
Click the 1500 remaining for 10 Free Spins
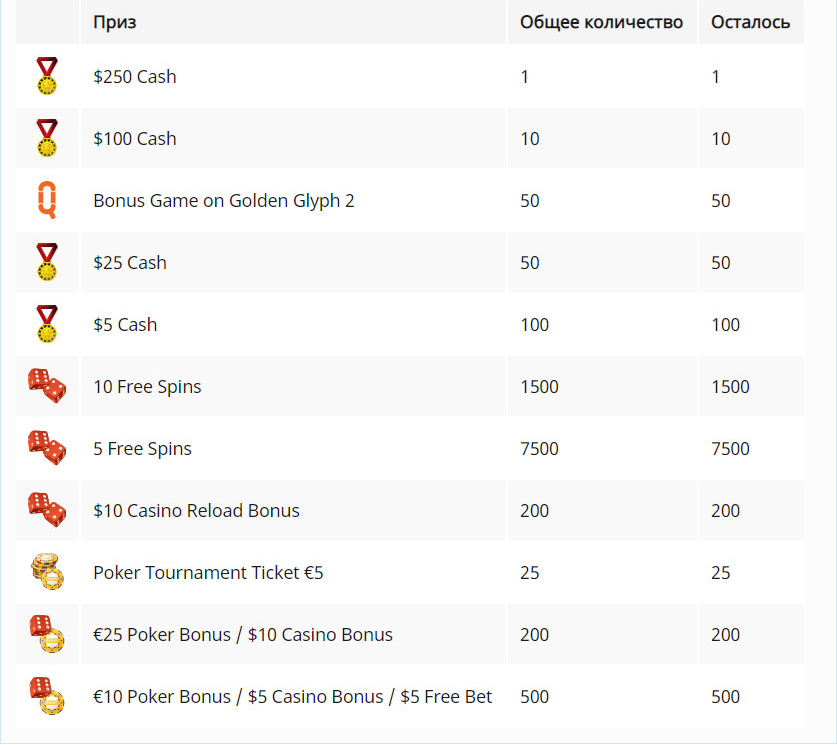tap(730, 387)
